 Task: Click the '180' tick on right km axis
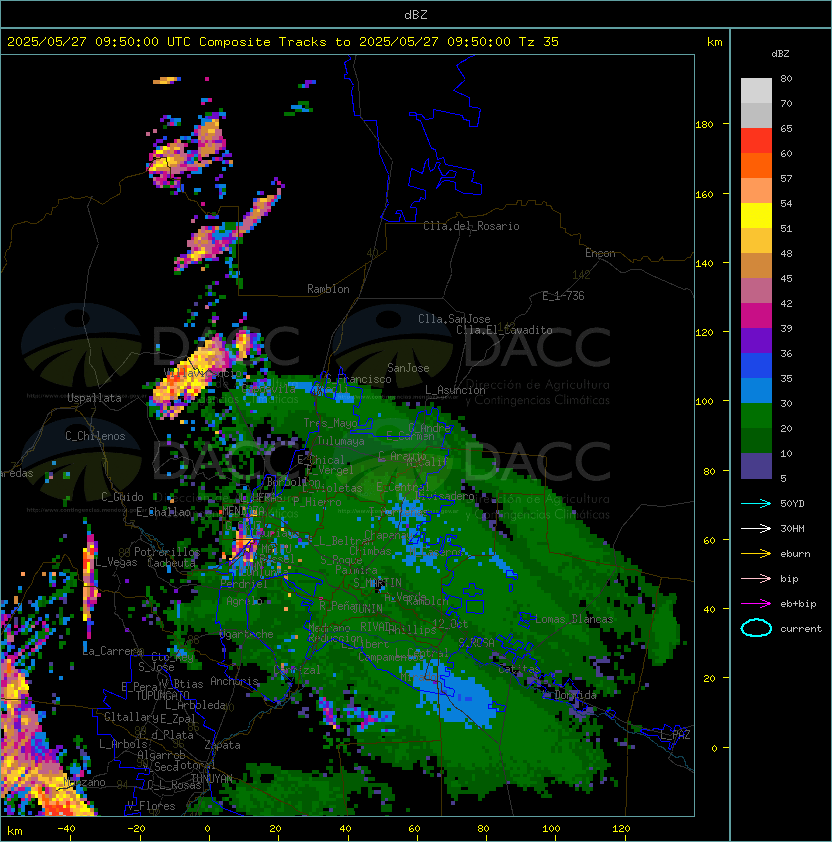coord(704,125)
